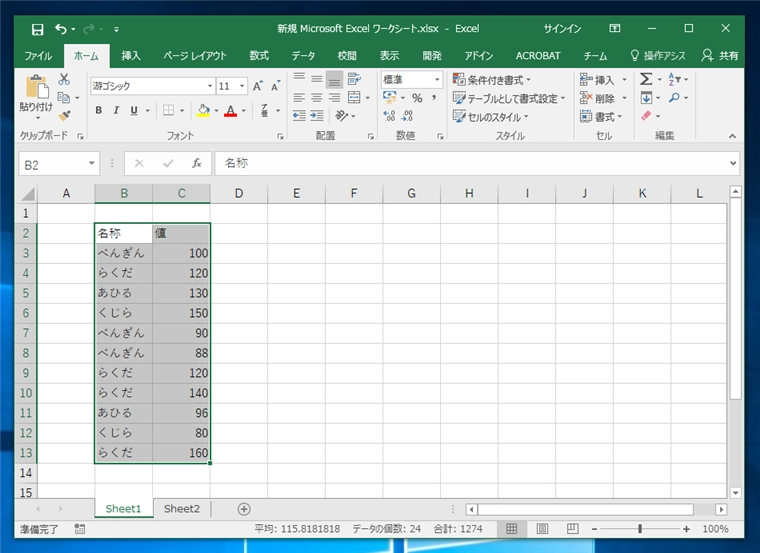Click 書式 in the Cells group

(x=601, y=117)
